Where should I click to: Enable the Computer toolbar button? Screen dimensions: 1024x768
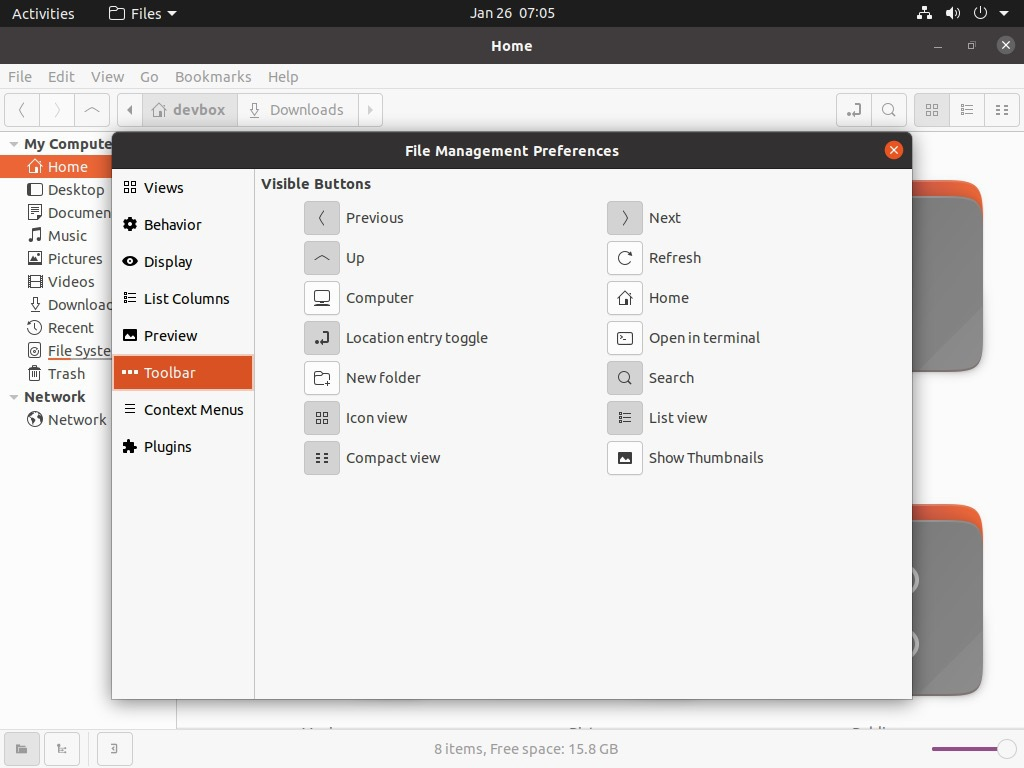click(x=322, y=298)
